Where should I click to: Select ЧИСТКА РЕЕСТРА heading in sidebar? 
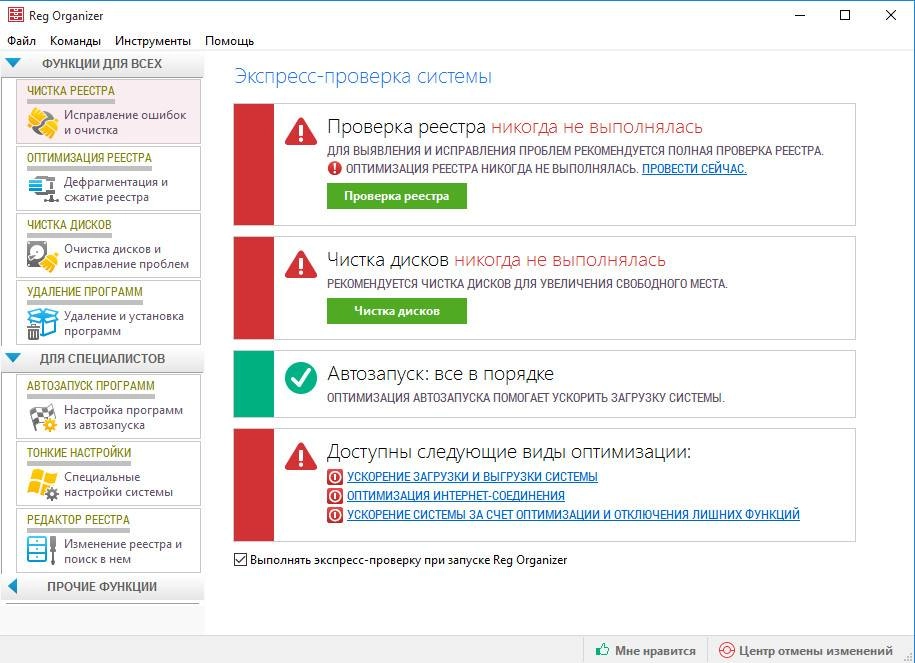point(71,91)
